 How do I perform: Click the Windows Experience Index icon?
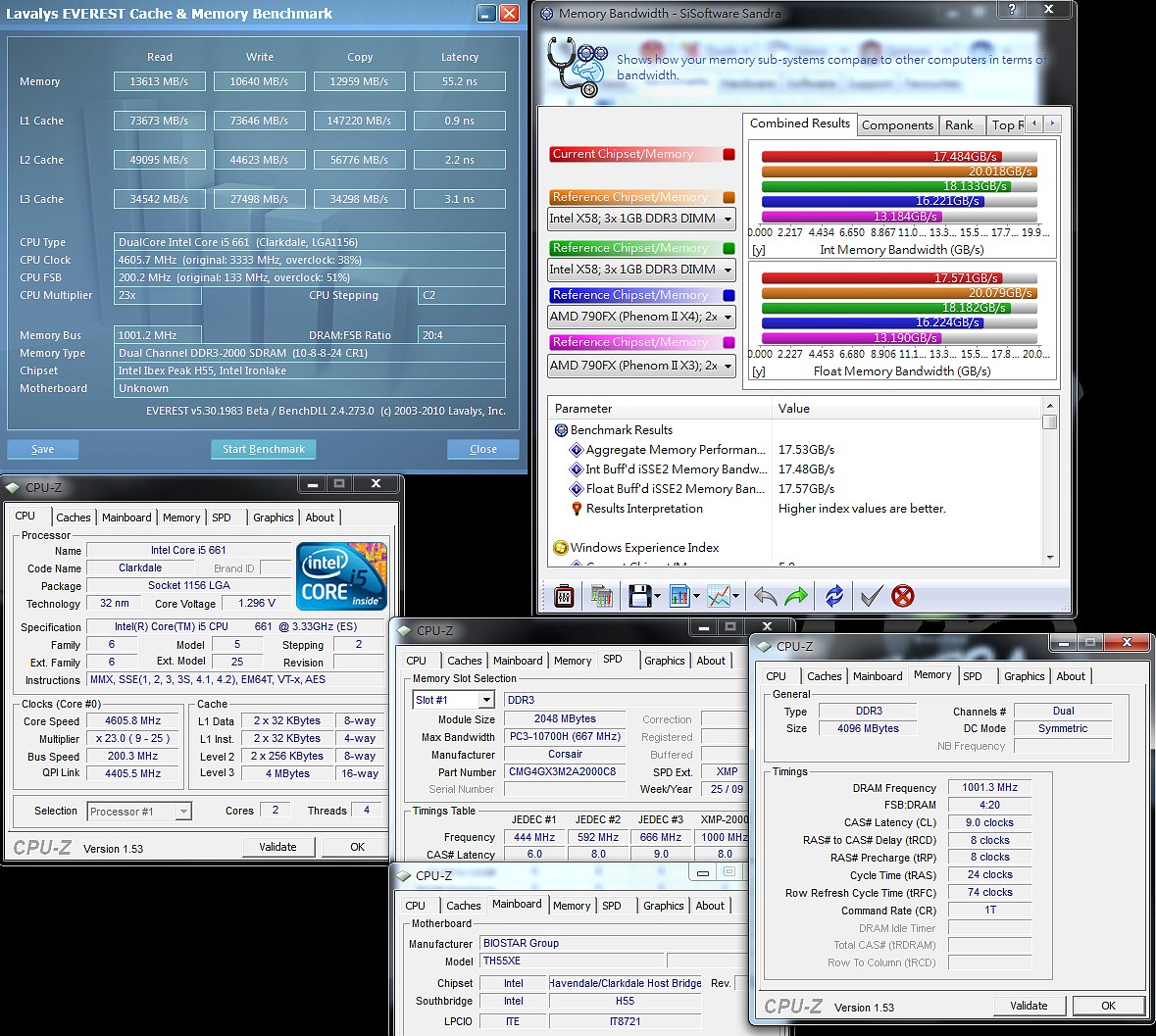point(560,548)
